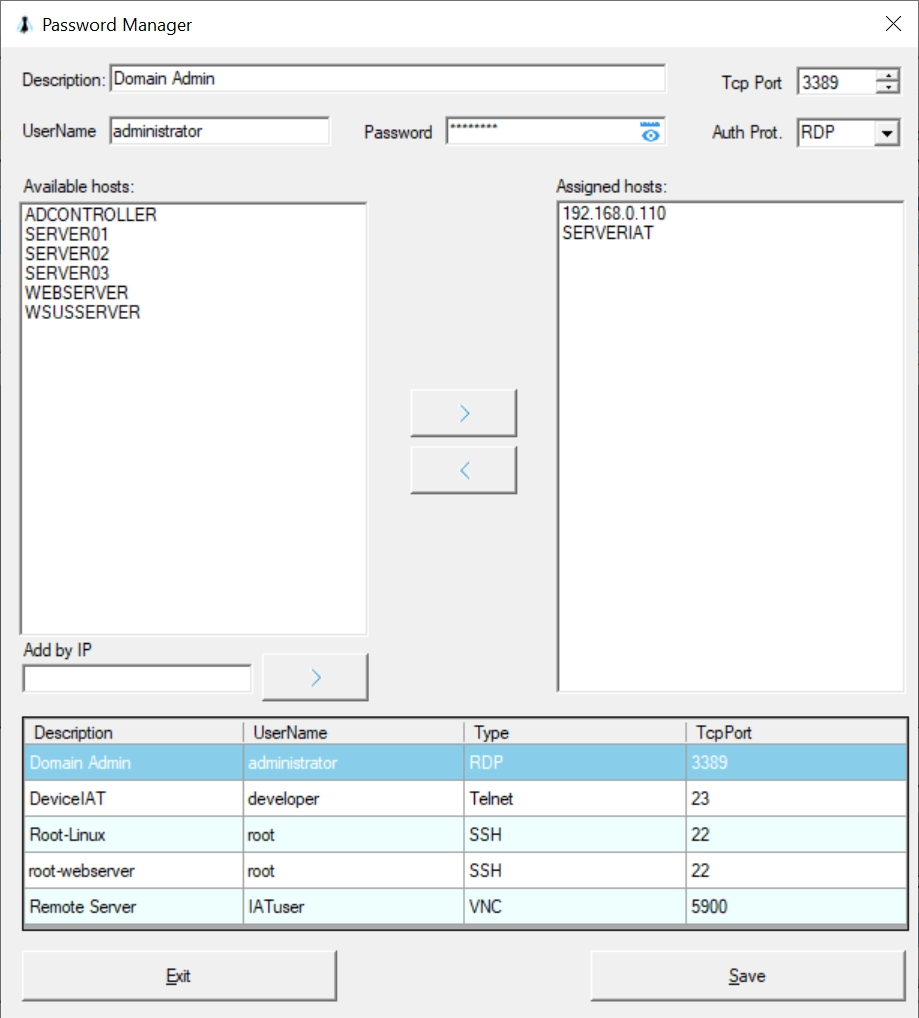Image resolution: width=919 pixels, height=1018 pixels.
Task: Click the Exit button
Action: pyautogui.click(x=179, y=976)
